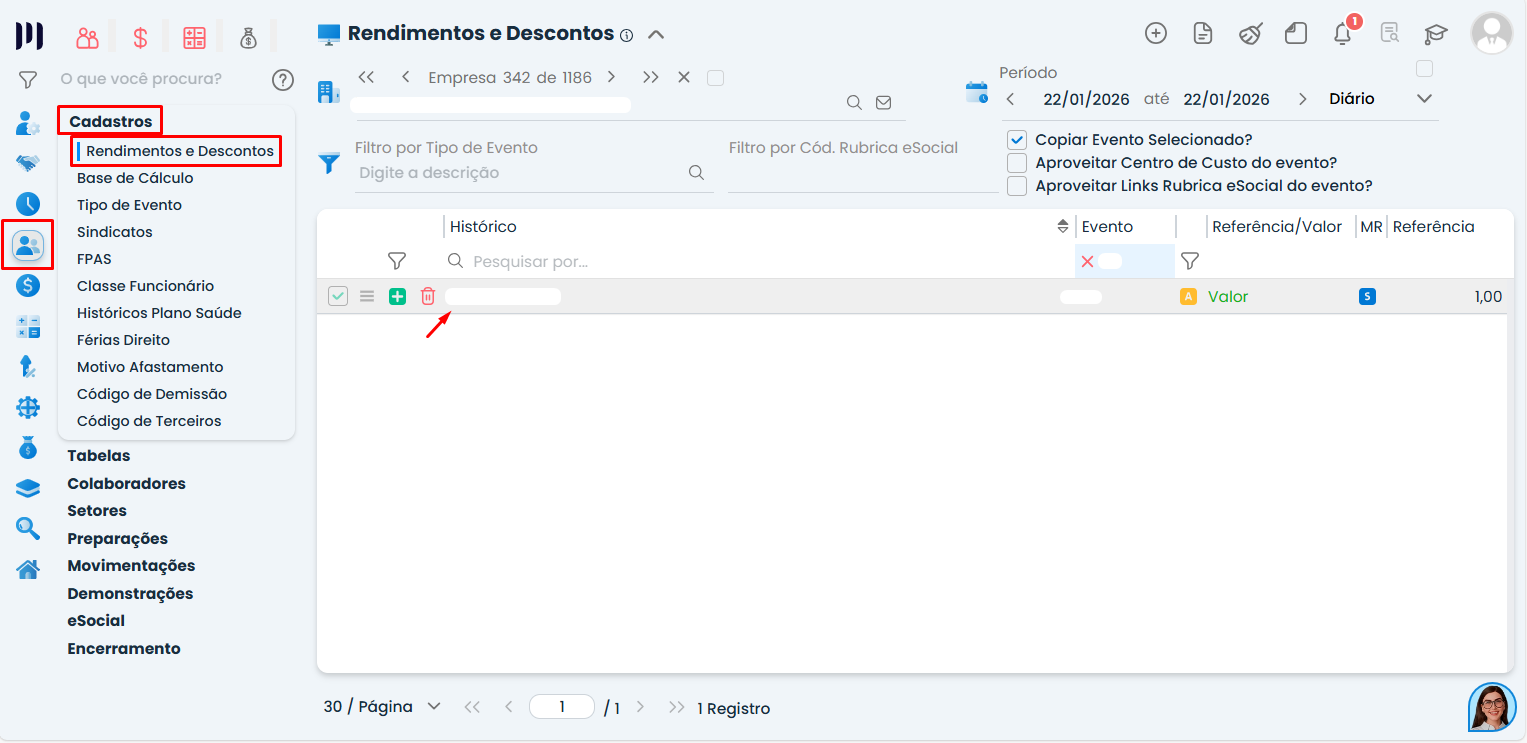Viewport: 1527px width, 743px height.
Task: Clear the company selection with the X button
Action: click(x=684, y=77)
